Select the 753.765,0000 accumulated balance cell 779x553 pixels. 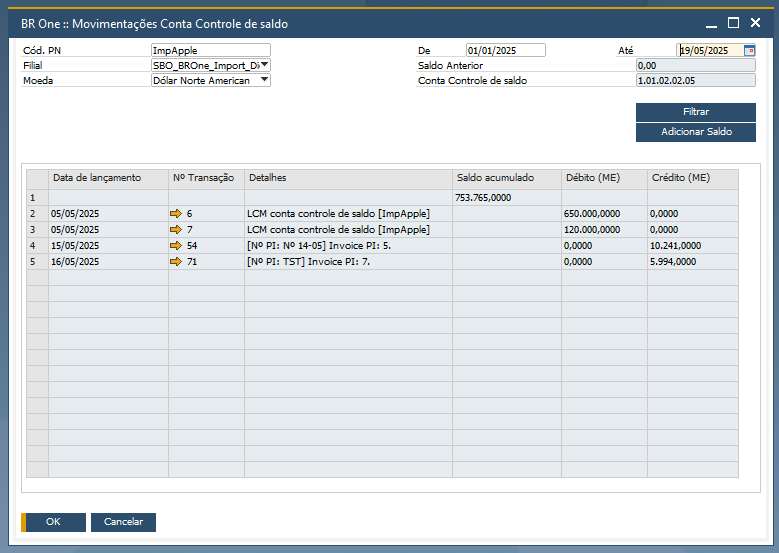coord(507,198)
